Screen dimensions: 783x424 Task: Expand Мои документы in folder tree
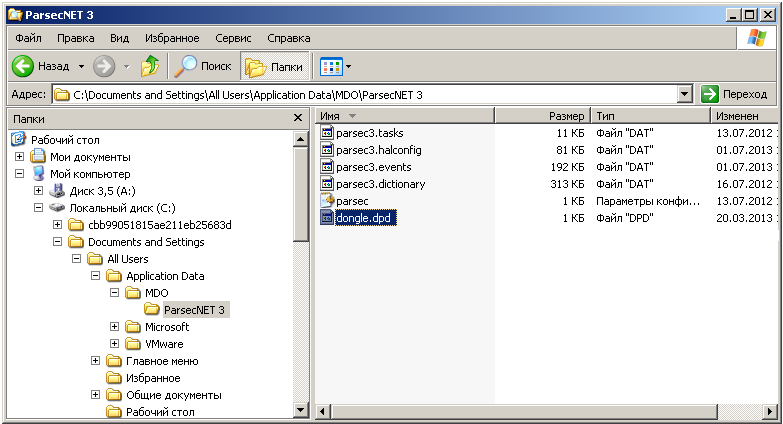click(x=19, y=157)
